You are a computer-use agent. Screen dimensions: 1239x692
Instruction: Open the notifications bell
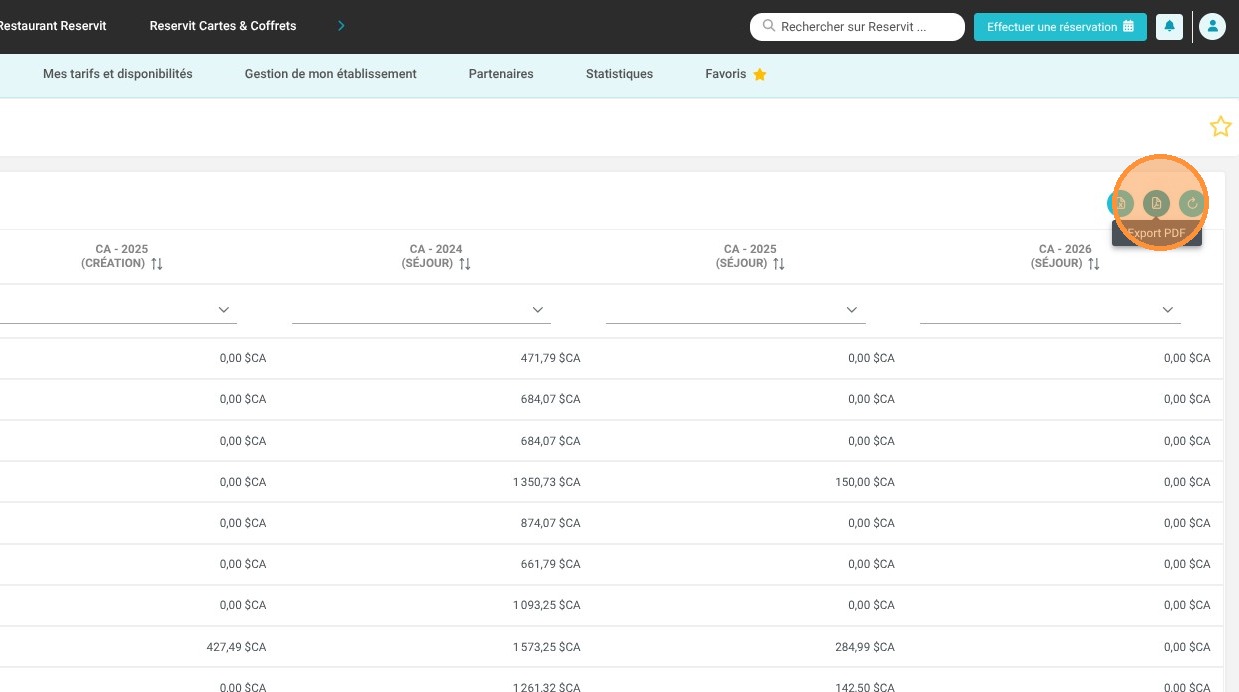coord(1169,27)
